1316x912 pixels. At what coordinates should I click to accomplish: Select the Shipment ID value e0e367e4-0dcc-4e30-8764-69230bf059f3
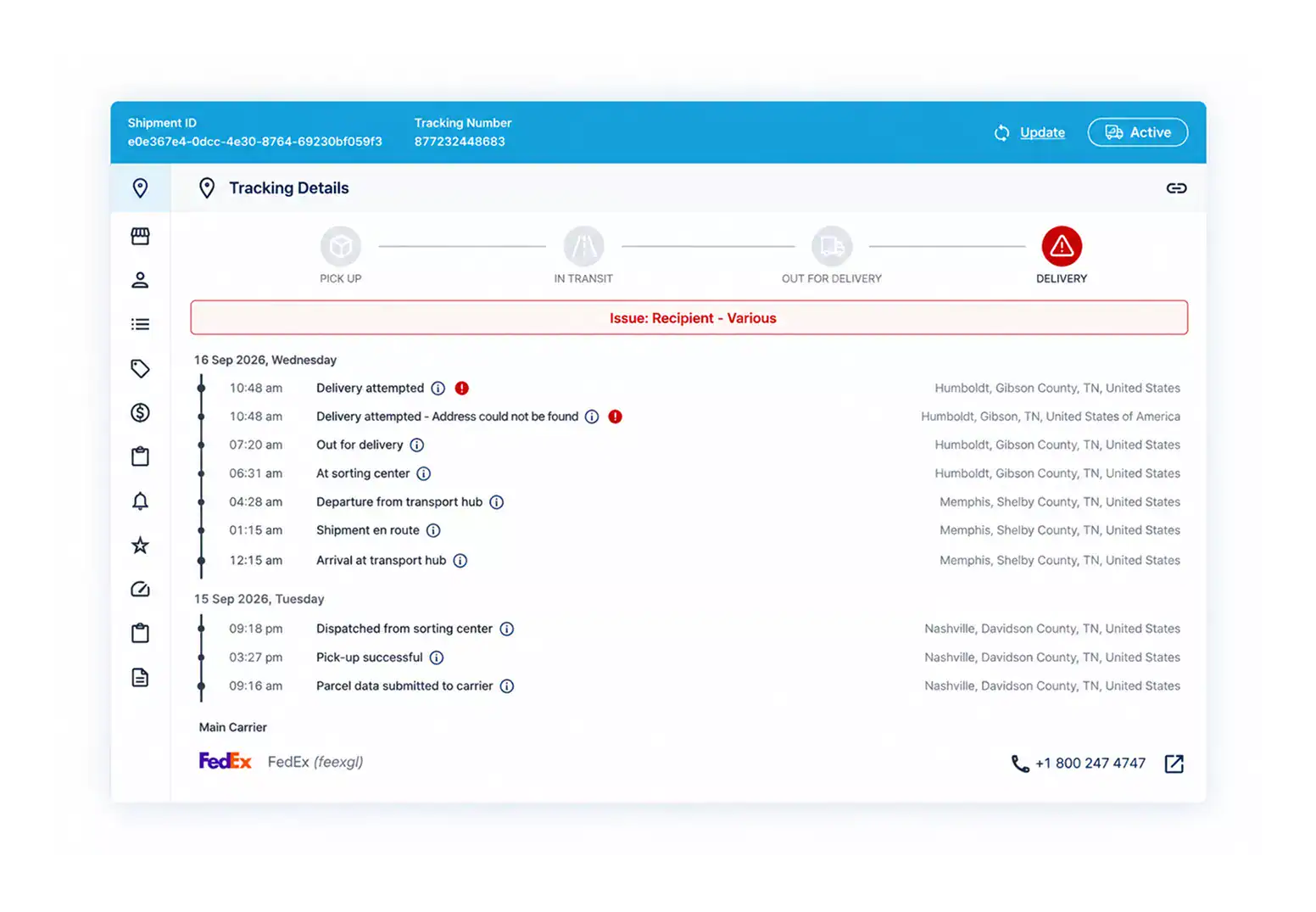coord(255,142)
